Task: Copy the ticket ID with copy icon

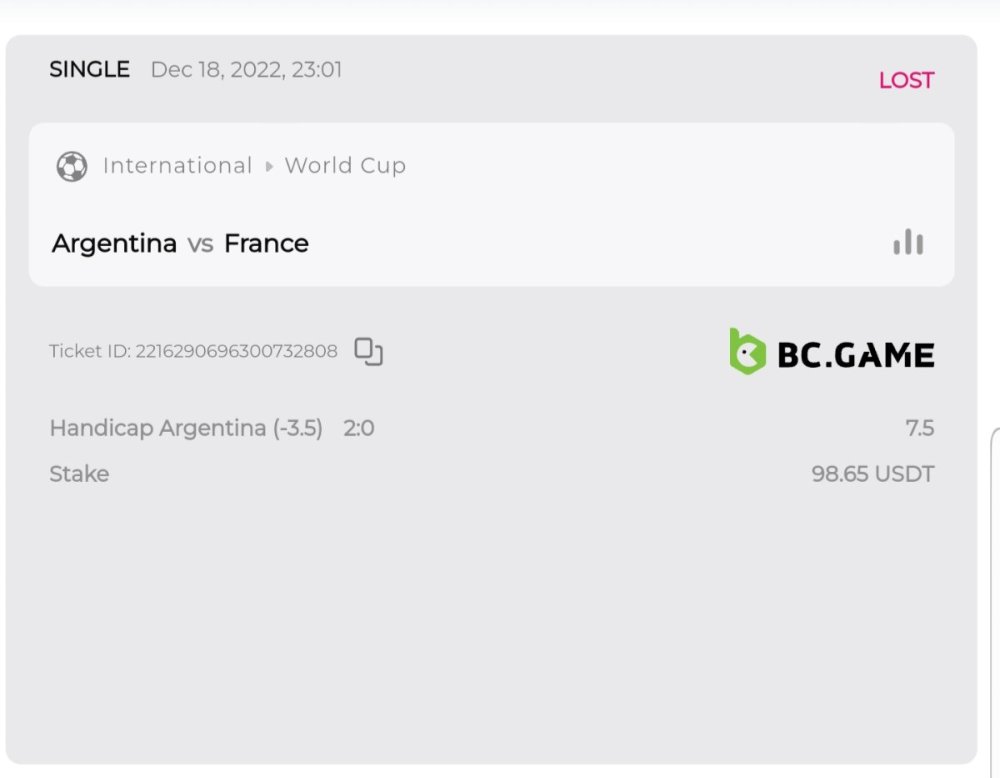Action: click(x=369, y=351)
